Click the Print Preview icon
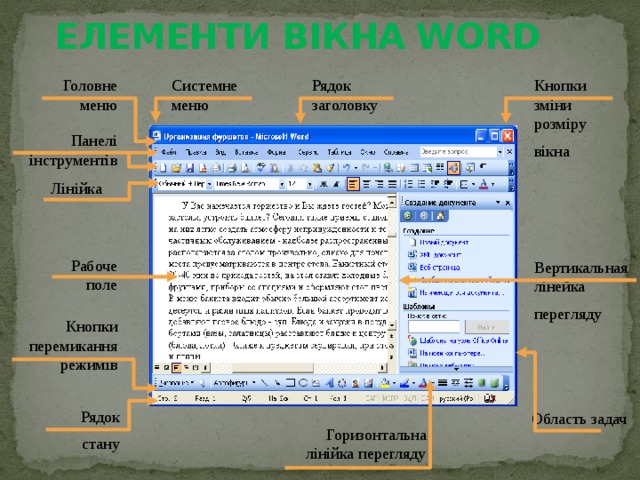 (245, 167)
